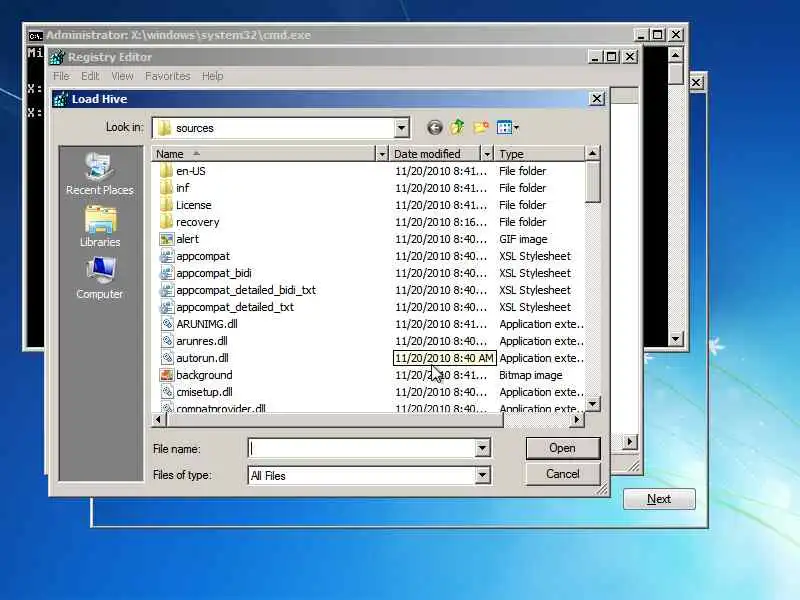Select the appcompat_detailed_bidi_txt file icon
Viewport: 800px width, 600px height.
coord(166,290)
